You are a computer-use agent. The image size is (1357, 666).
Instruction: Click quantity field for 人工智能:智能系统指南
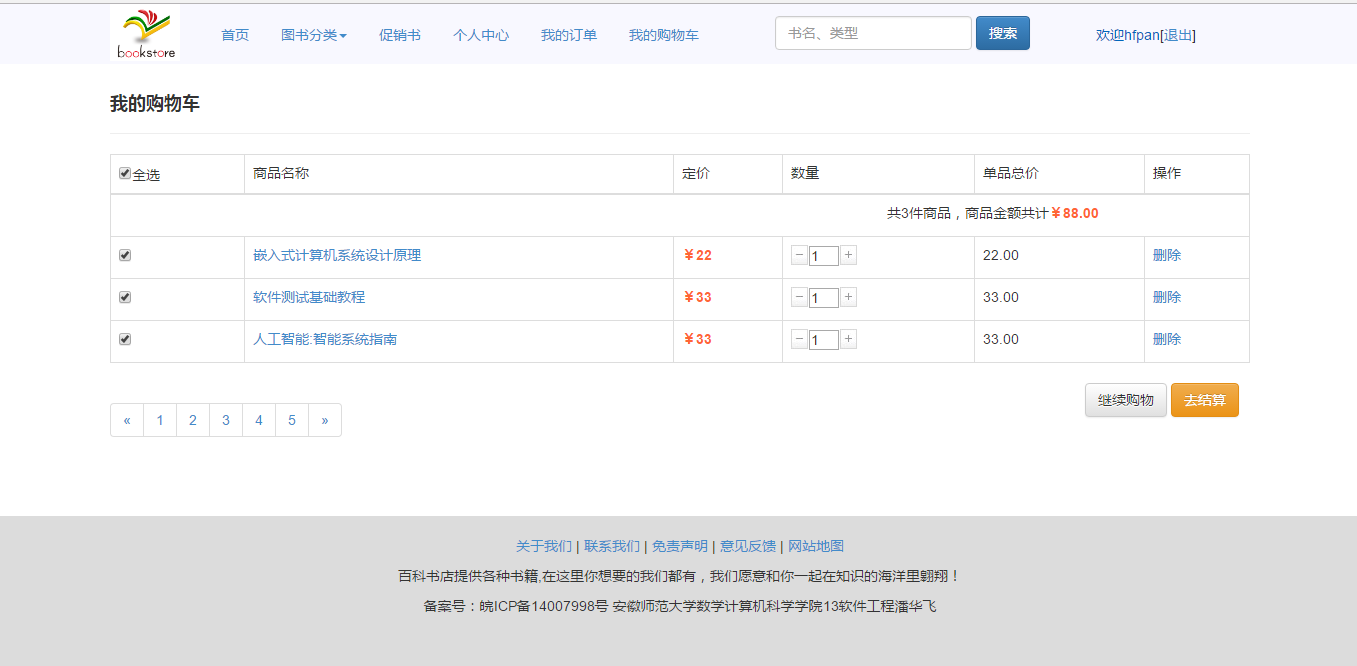pos(824,340)
